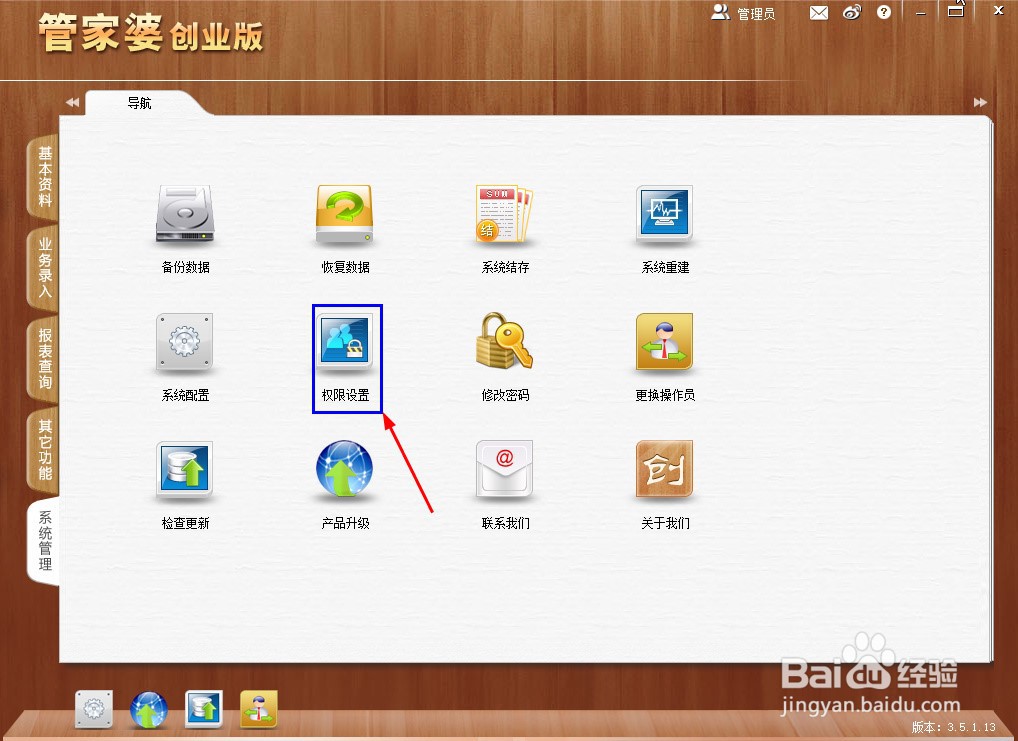Switch to the 基本资料 side tab
1018x741 pixels.
[x=44, y=177]
